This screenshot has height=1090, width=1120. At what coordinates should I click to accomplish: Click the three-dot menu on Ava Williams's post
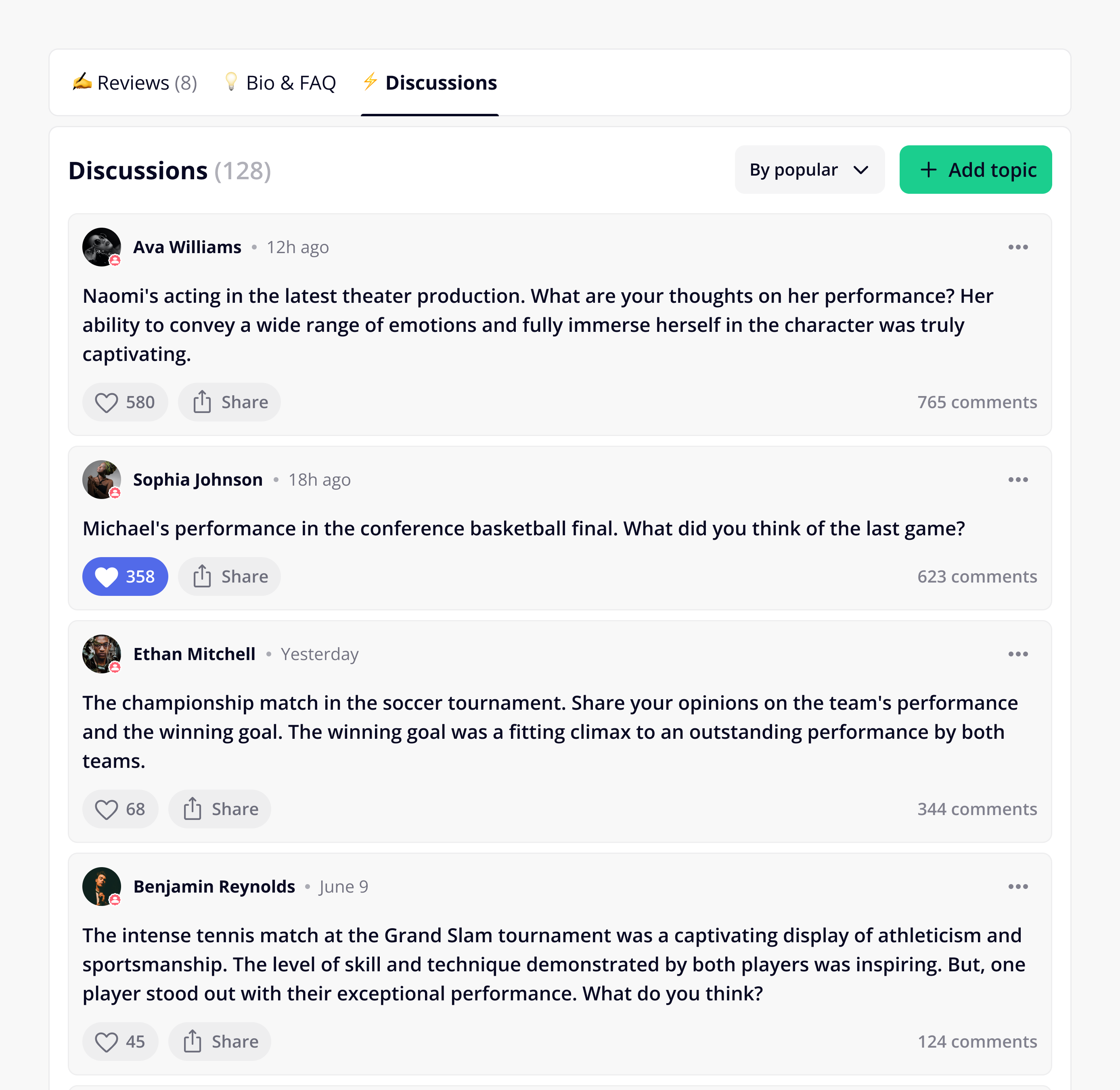click(1018, 247)
